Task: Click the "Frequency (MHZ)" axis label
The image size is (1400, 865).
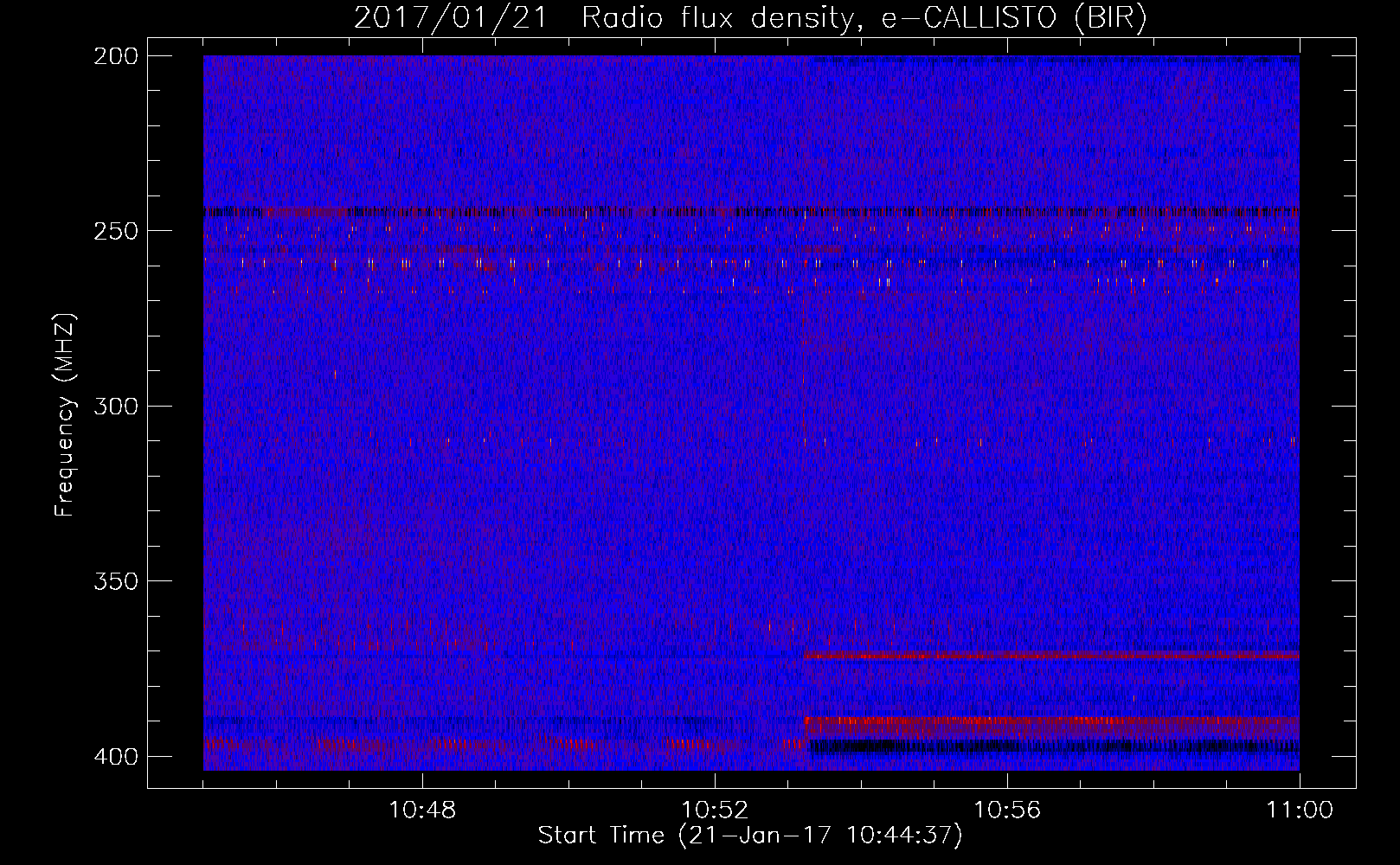Action: pos(65,414)
